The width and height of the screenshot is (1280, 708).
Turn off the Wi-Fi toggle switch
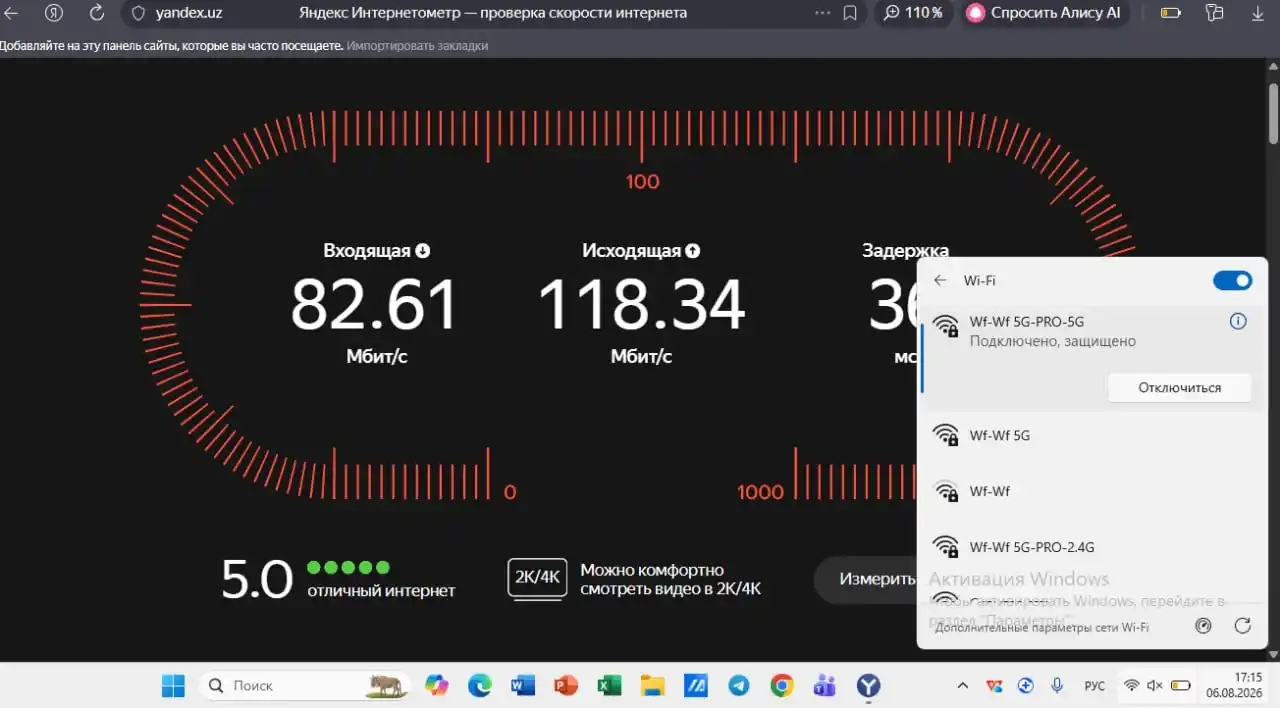tap(1232, 281)
